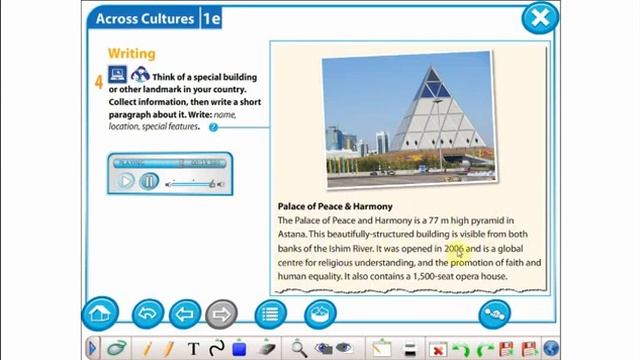The width and height of the screenshot is (640, 360).
Task: Expand the bottom toolbar with blue arrow
Action: click(92, 349)
